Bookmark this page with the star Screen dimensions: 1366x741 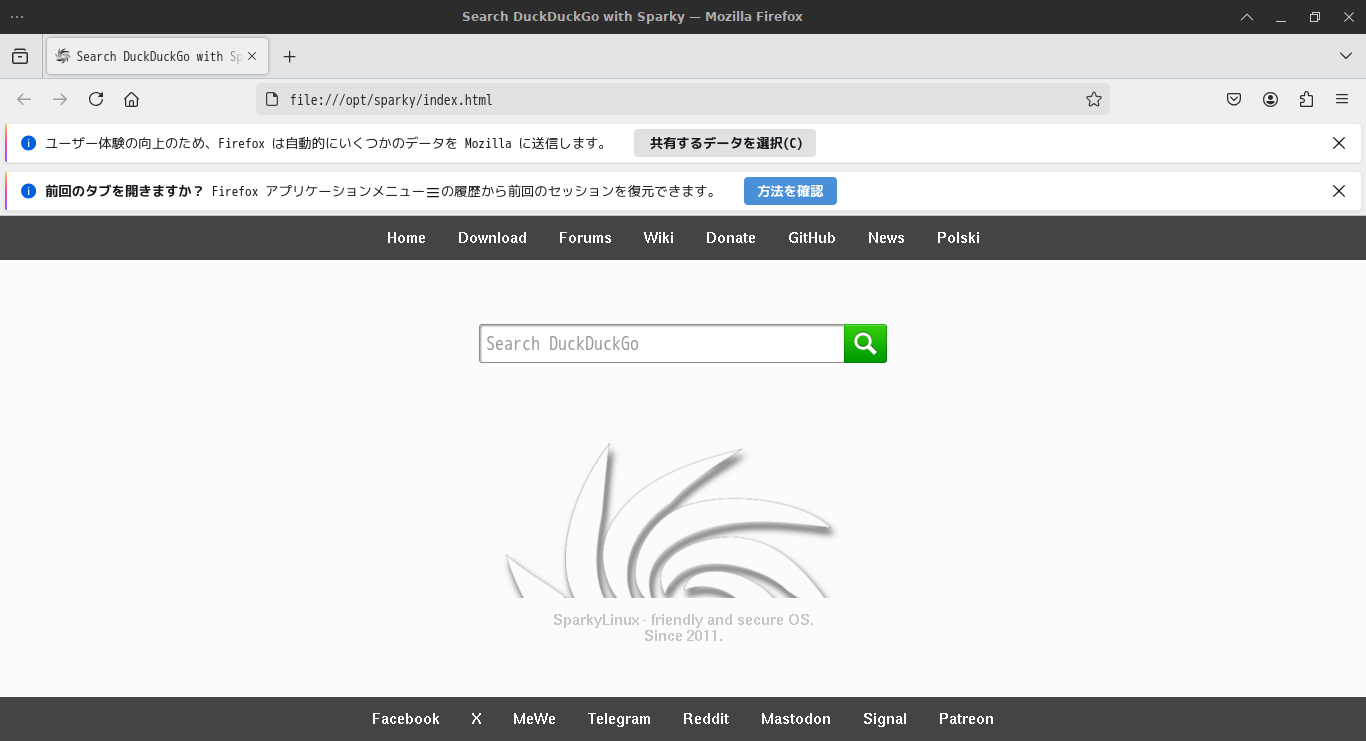(x=1094, y=99)
